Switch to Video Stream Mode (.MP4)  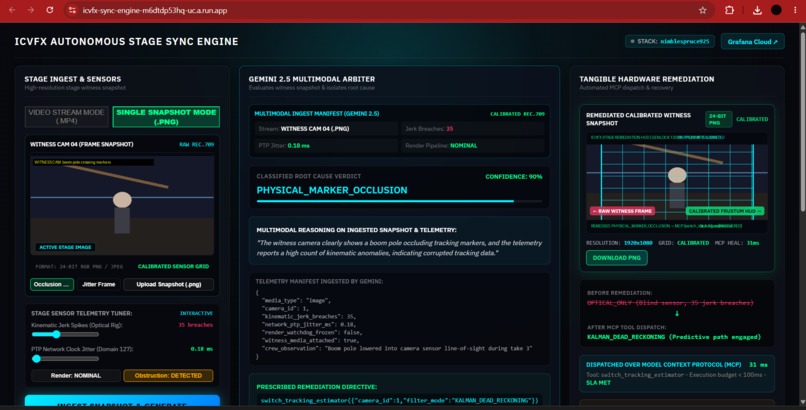[67, 117]
